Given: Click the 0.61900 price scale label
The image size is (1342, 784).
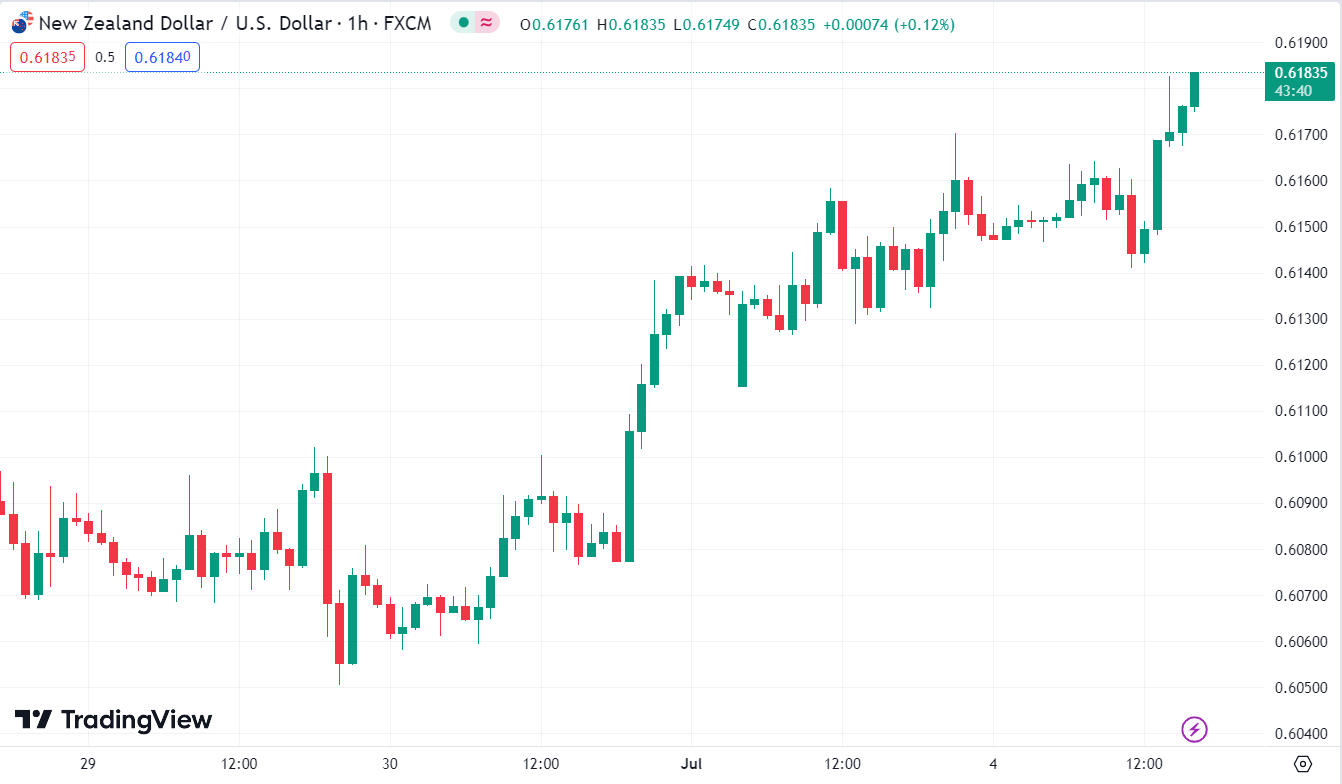Looking at the screenshot, I should pyautogui.click(x=1300, y=42).
